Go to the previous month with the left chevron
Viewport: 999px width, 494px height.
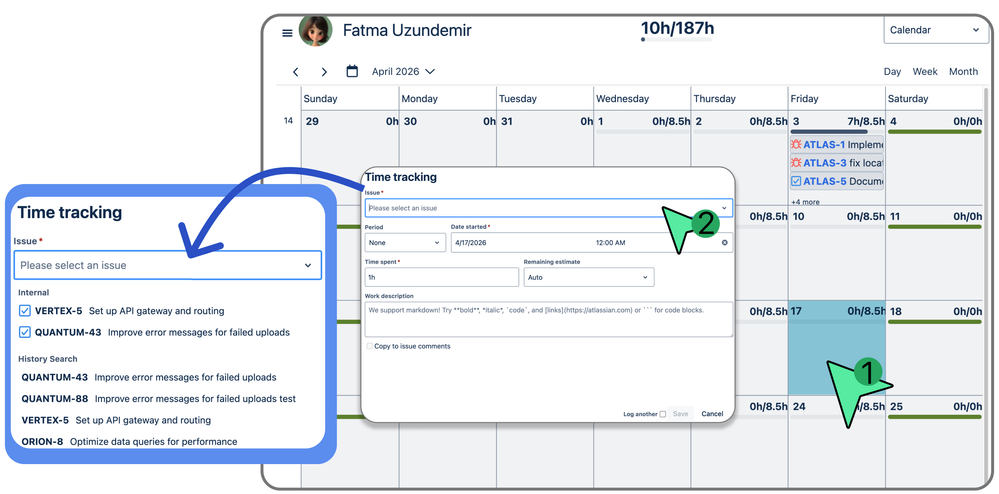(296, 72)
